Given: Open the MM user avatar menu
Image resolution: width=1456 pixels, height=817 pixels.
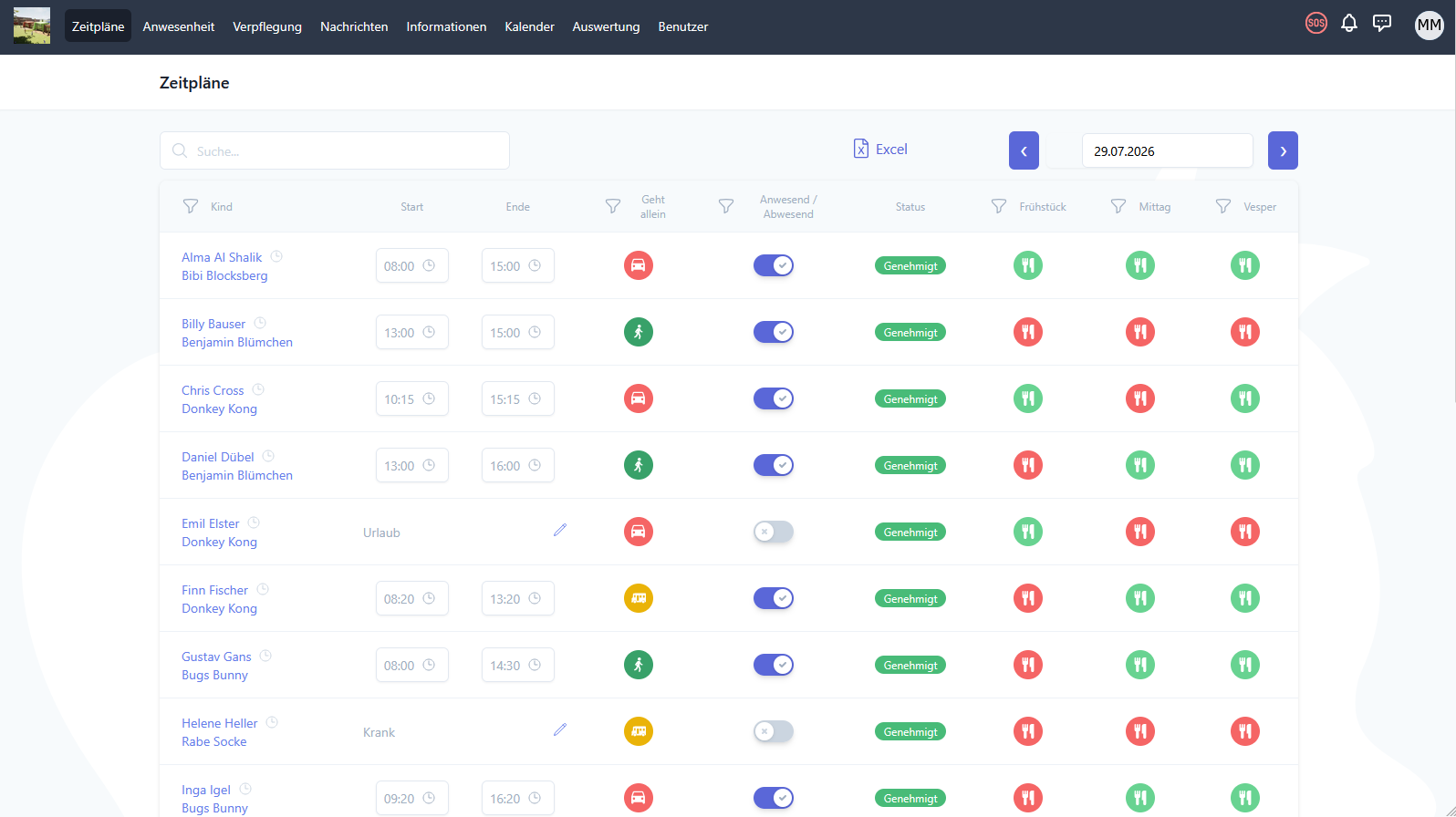Looking at the screenshot, I should click(x=1429, y=26).
